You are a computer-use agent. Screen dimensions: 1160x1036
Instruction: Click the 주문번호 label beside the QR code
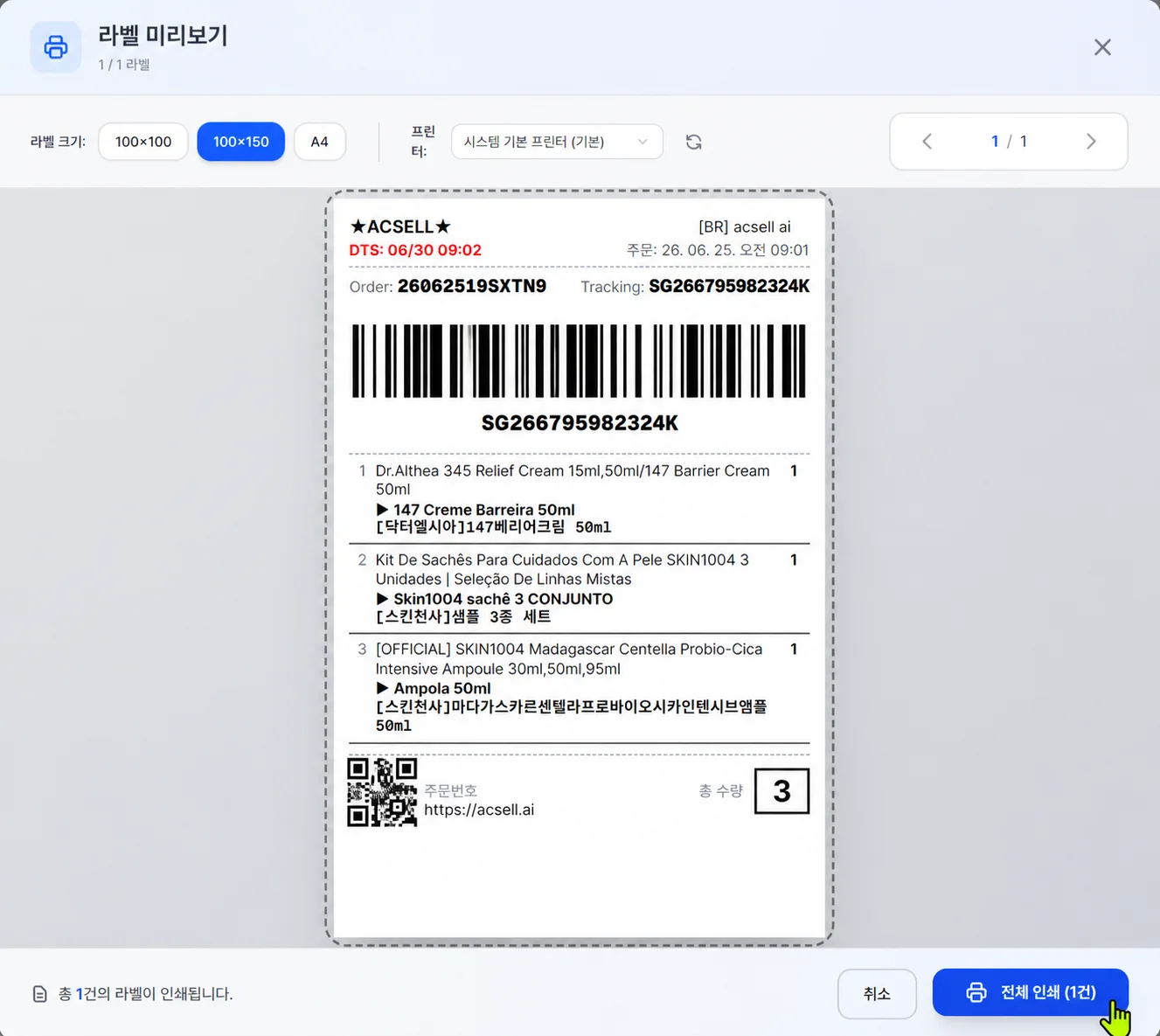(451, 790)
